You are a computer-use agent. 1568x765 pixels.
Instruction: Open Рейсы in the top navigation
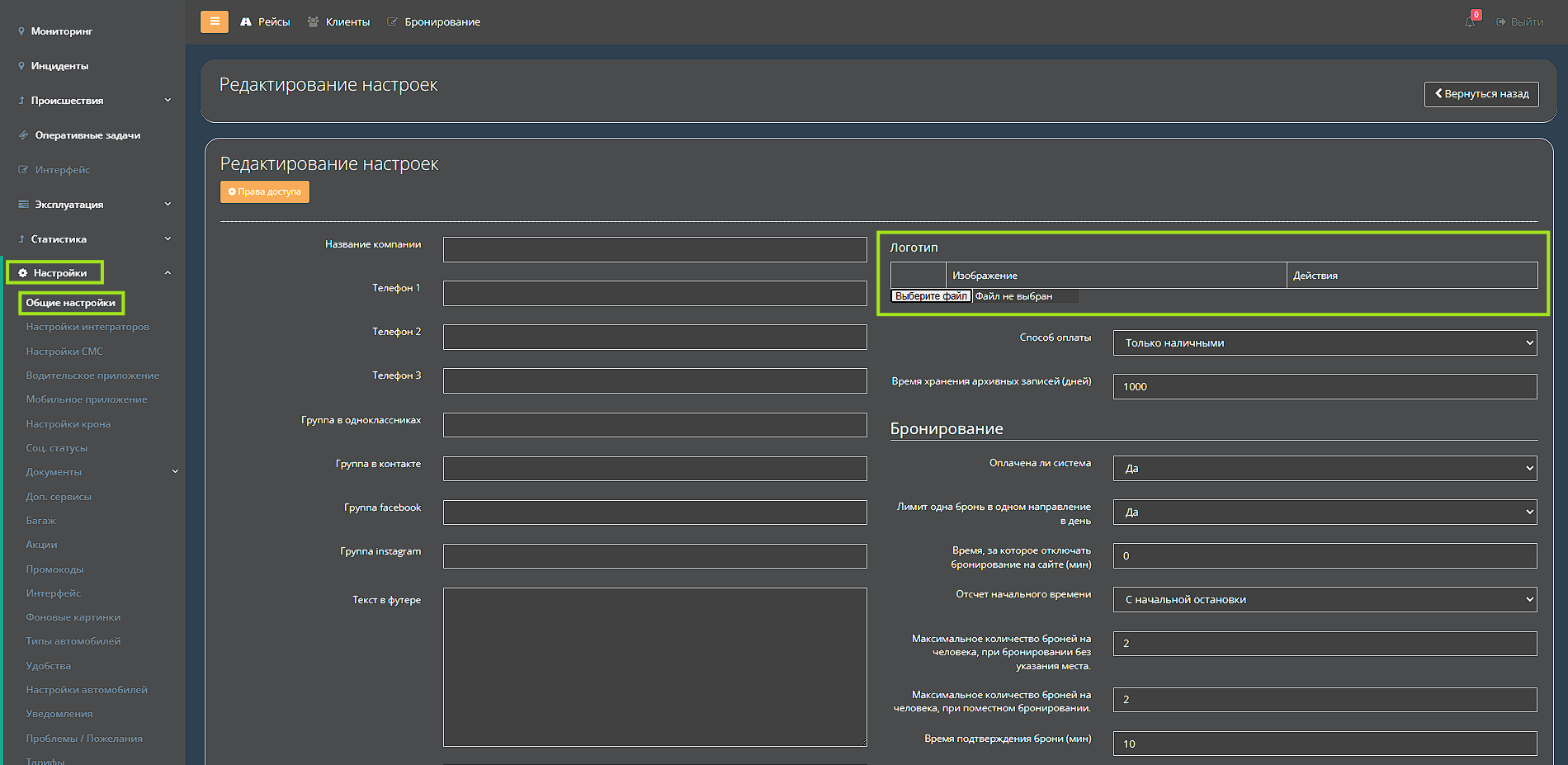coord(265,22)
